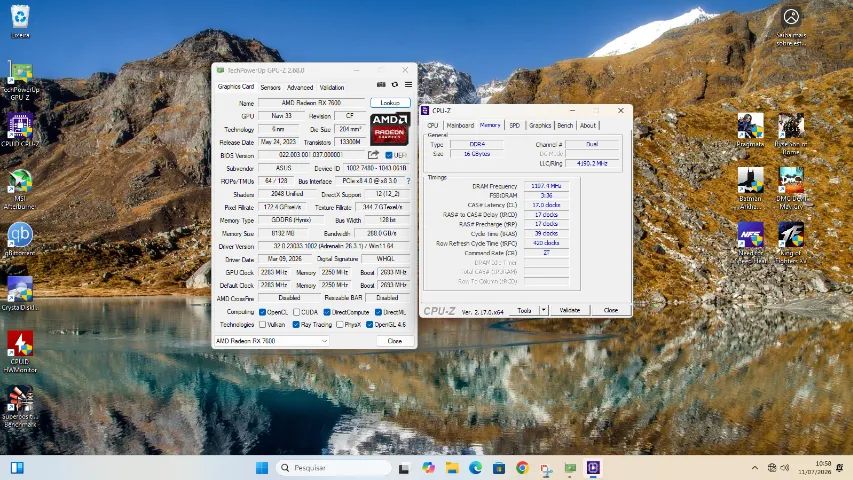Launch MSI Afterburner from desktop
The width and height of the screenshot is (853, 480).
[x=20, y=189]
